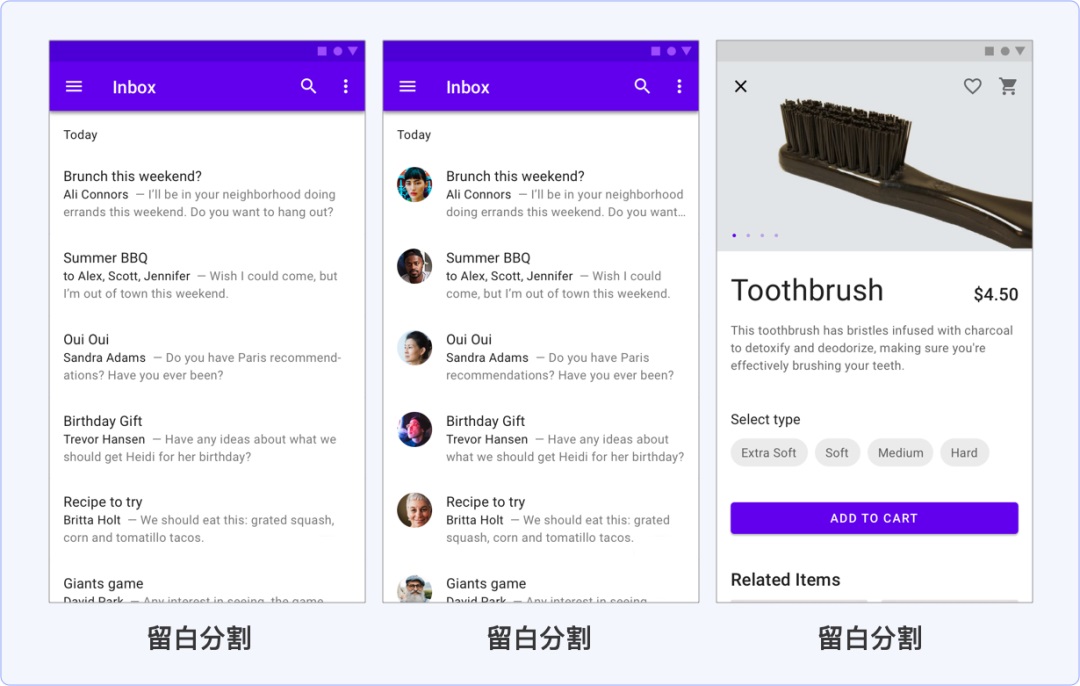1080x686 pixels.
Task: Pick the Hard type chip
Action: click(x=964, y=453)
